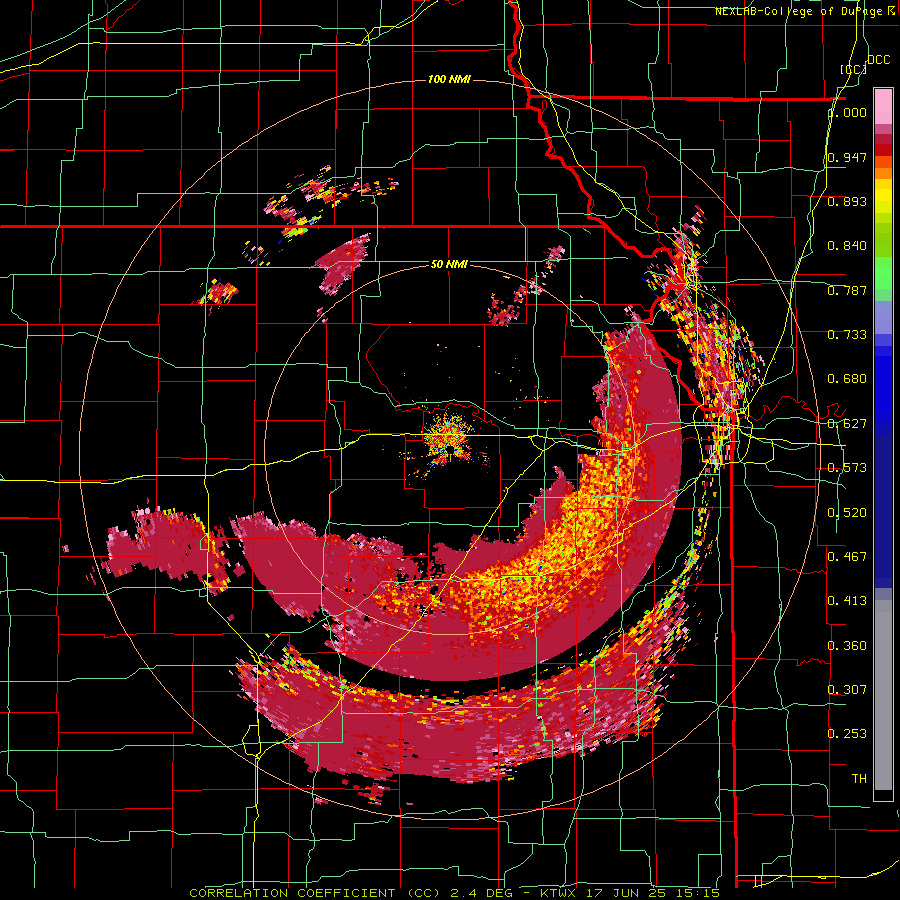Click the 0.253 scale value
900x900 pixels.
[x=847, y=734]
